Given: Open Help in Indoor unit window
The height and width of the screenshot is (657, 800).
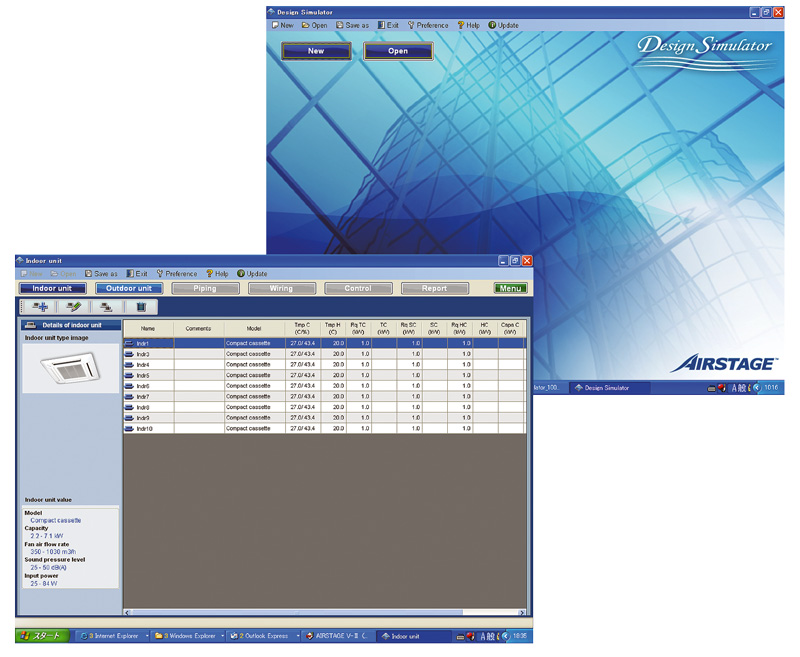Looking at the screenshot, I should pos(217,274).
